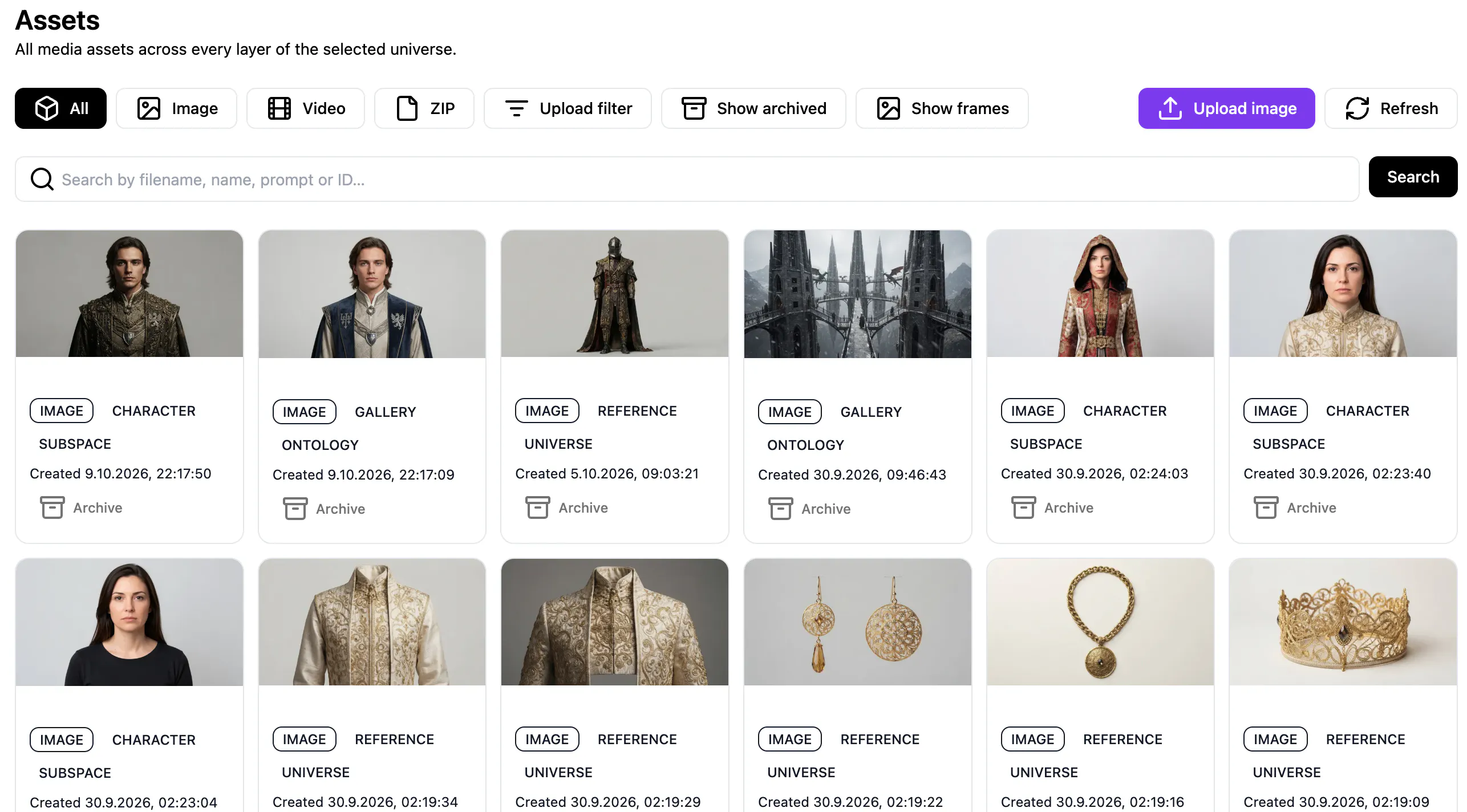Click the cube icon on All filter
This screenshot has height=812, width=1467.
[47, 108]
